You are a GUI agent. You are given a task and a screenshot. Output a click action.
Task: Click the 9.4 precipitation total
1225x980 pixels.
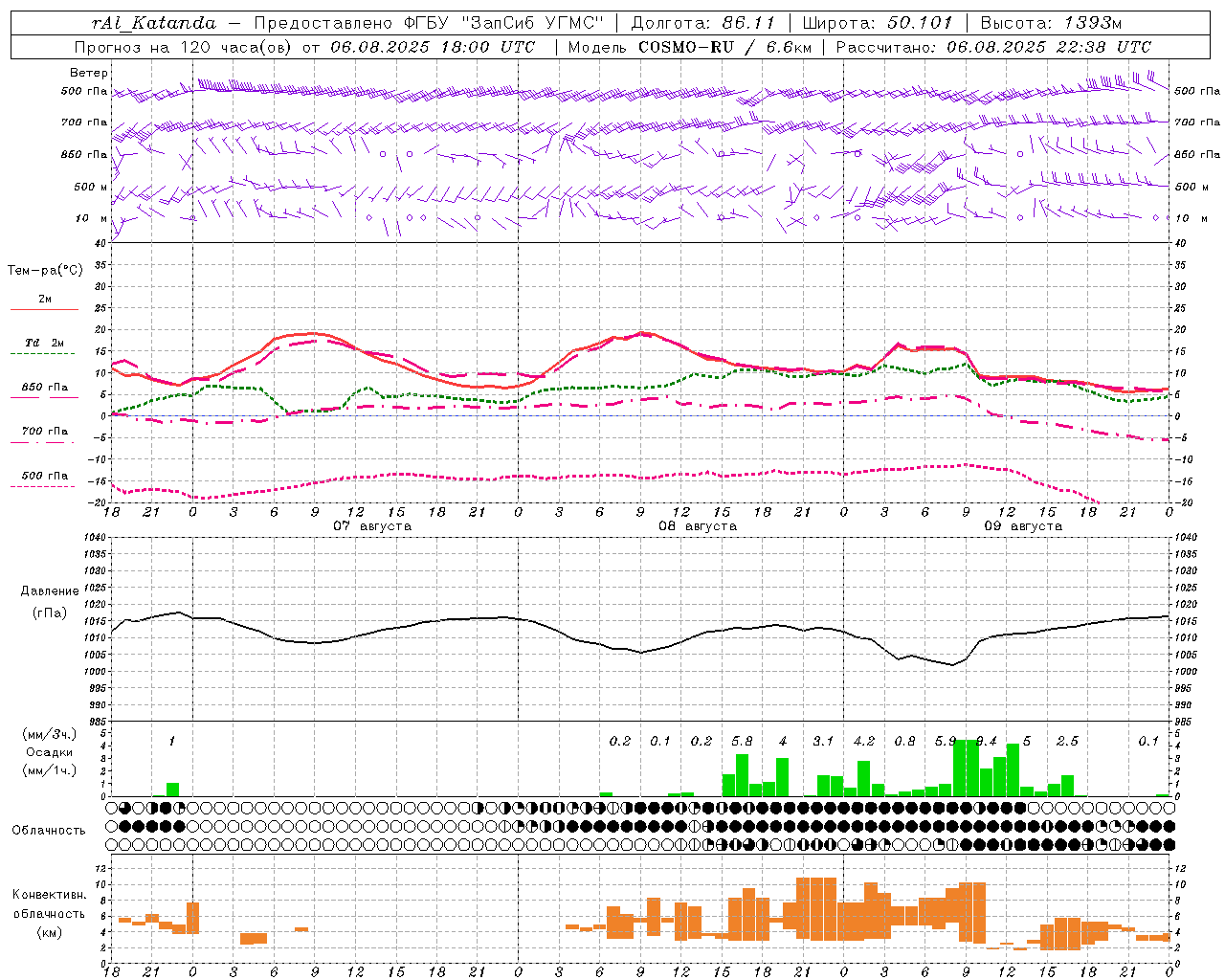pos(986,741)
